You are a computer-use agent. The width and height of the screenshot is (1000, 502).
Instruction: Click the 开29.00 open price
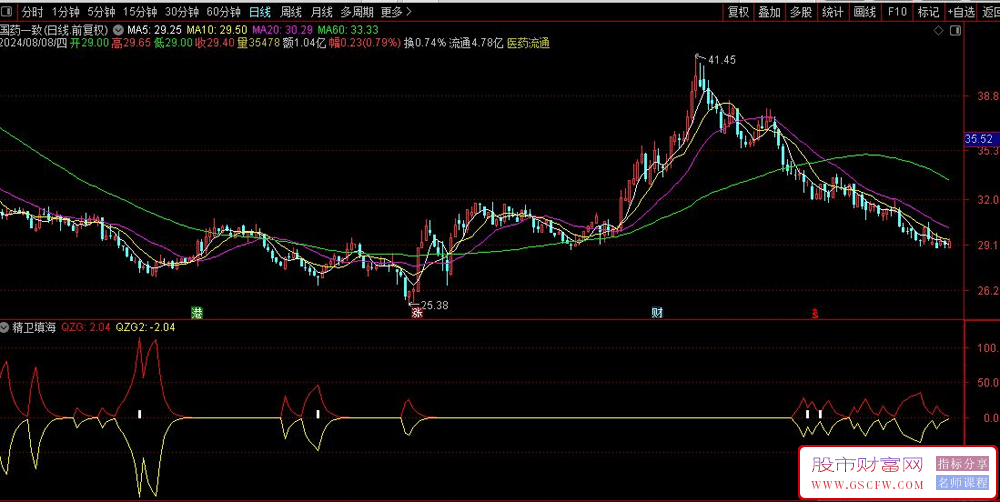90,43
